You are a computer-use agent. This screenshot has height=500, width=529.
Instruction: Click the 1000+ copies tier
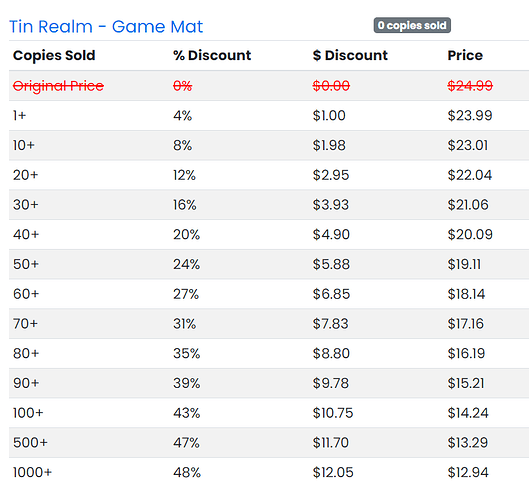tap(32, 472)
